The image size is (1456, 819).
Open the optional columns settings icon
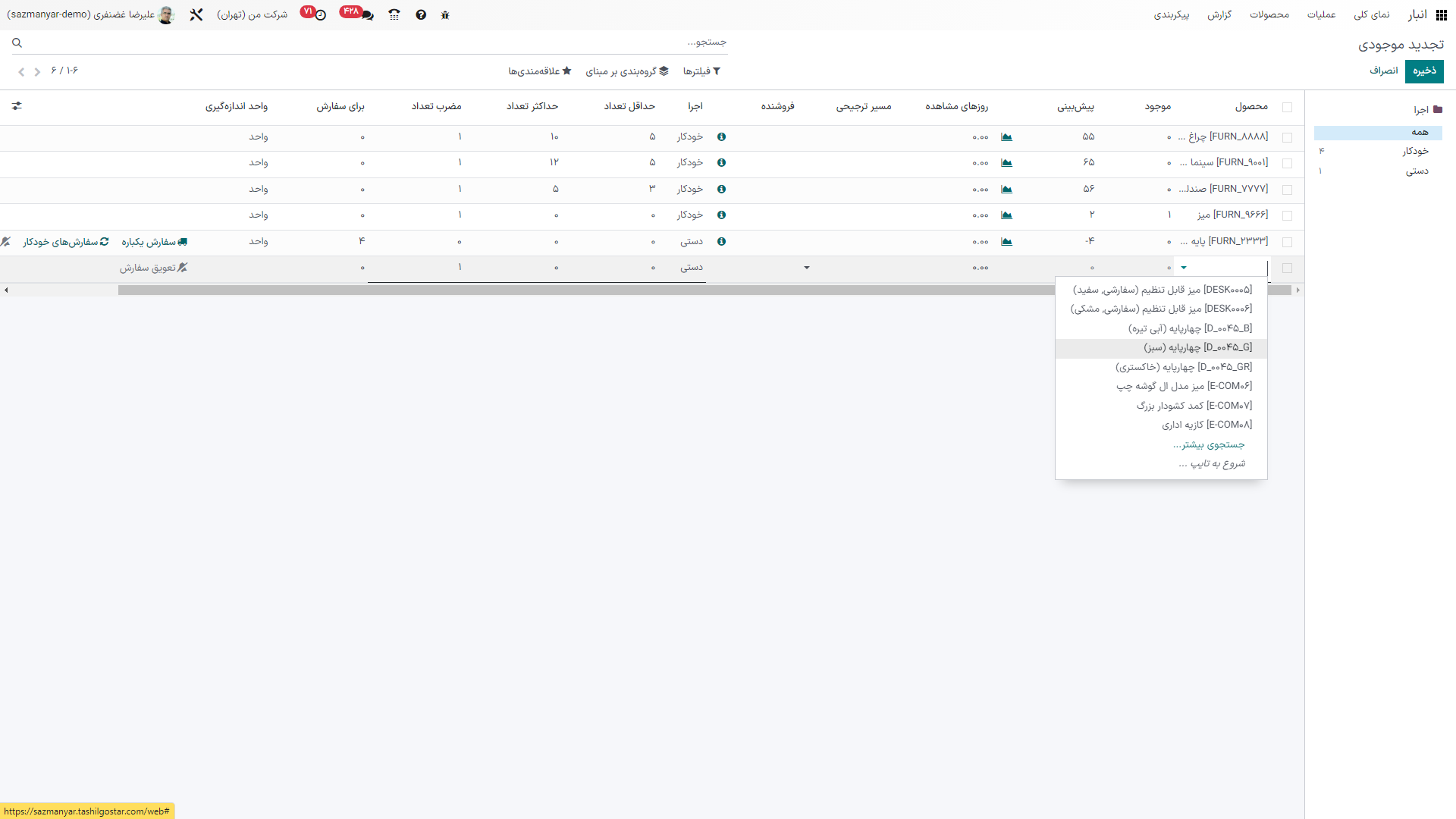point(17,106)
